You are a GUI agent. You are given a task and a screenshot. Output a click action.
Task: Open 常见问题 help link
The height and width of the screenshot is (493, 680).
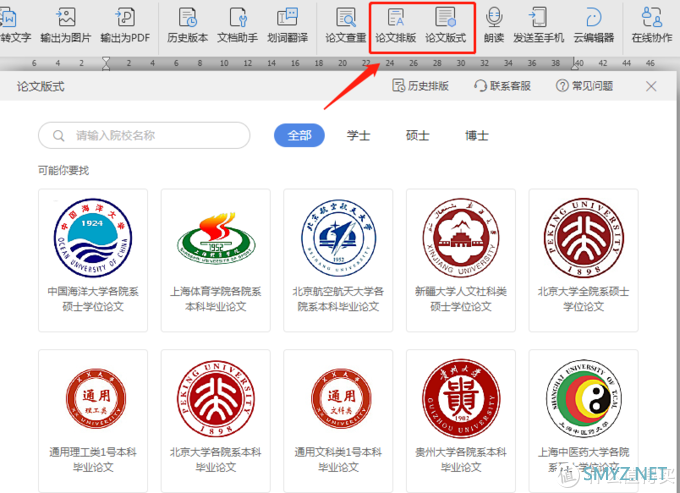click(x=584, y=86)
